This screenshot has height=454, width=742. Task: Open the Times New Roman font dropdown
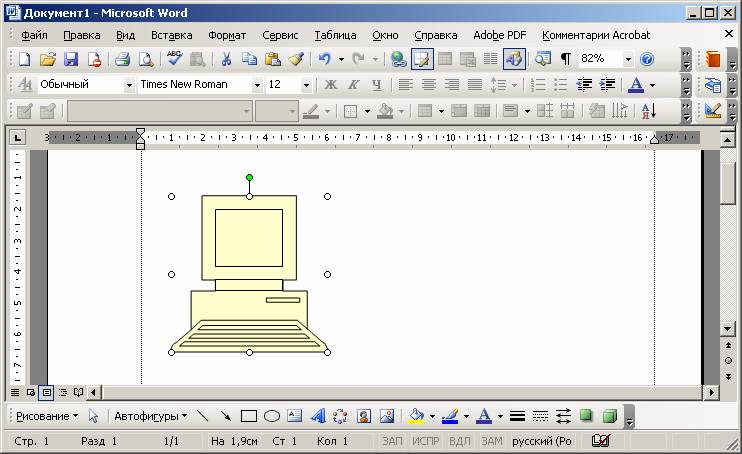click(x=257, y=85)
